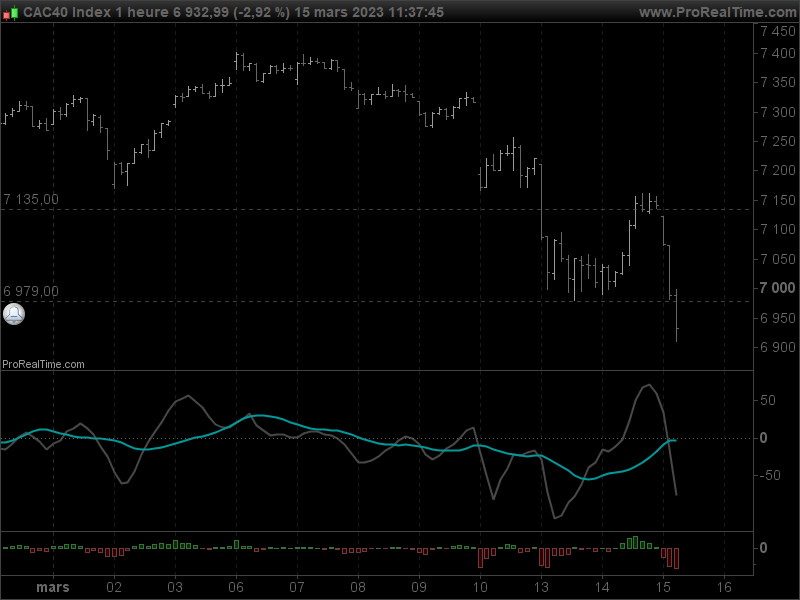Click the price axis label 7 350
This screenshot has width=800, height=600.
click(778, 83)
